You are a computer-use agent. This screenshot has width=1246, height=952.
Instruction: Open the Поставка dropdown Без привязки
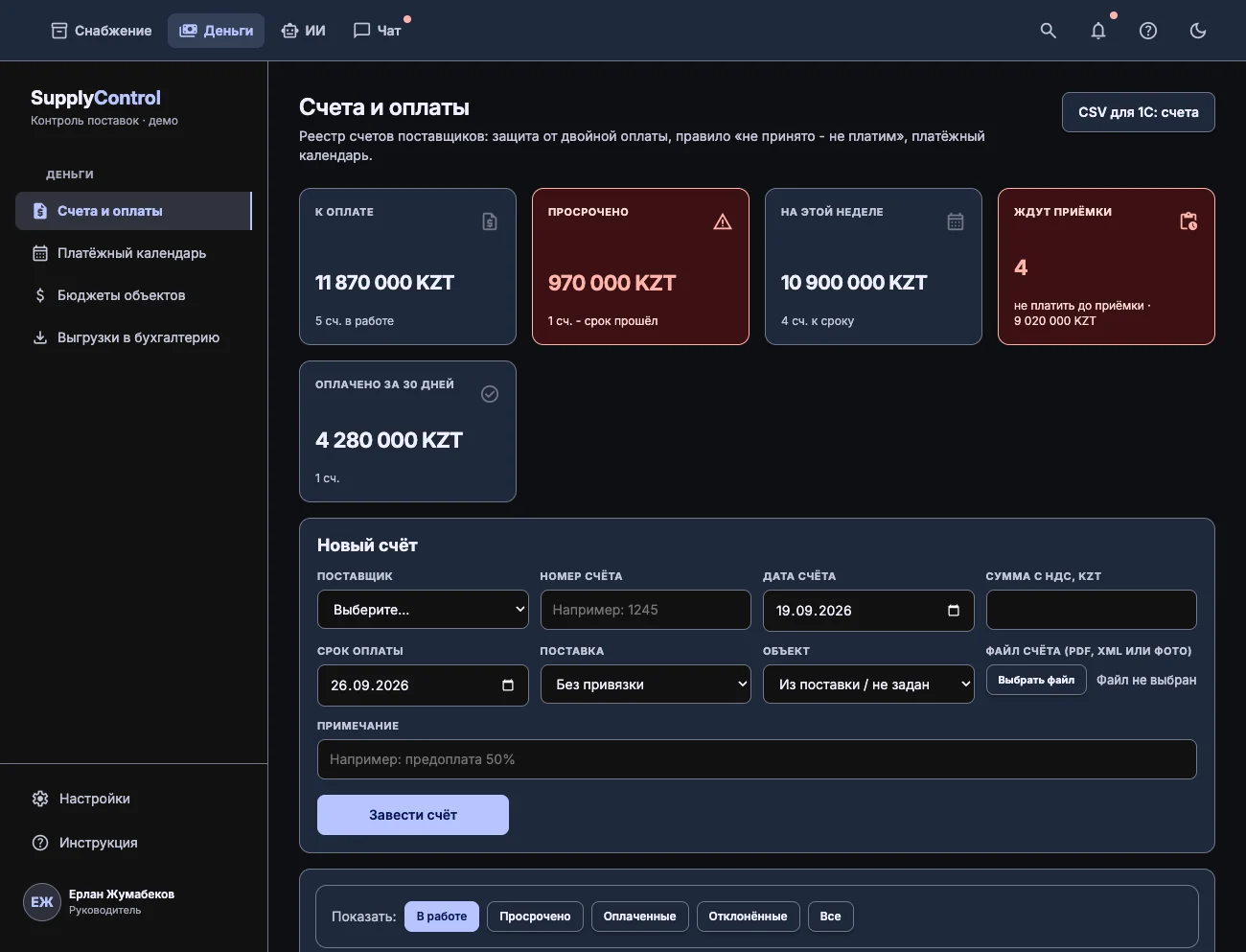click(646, 685)
